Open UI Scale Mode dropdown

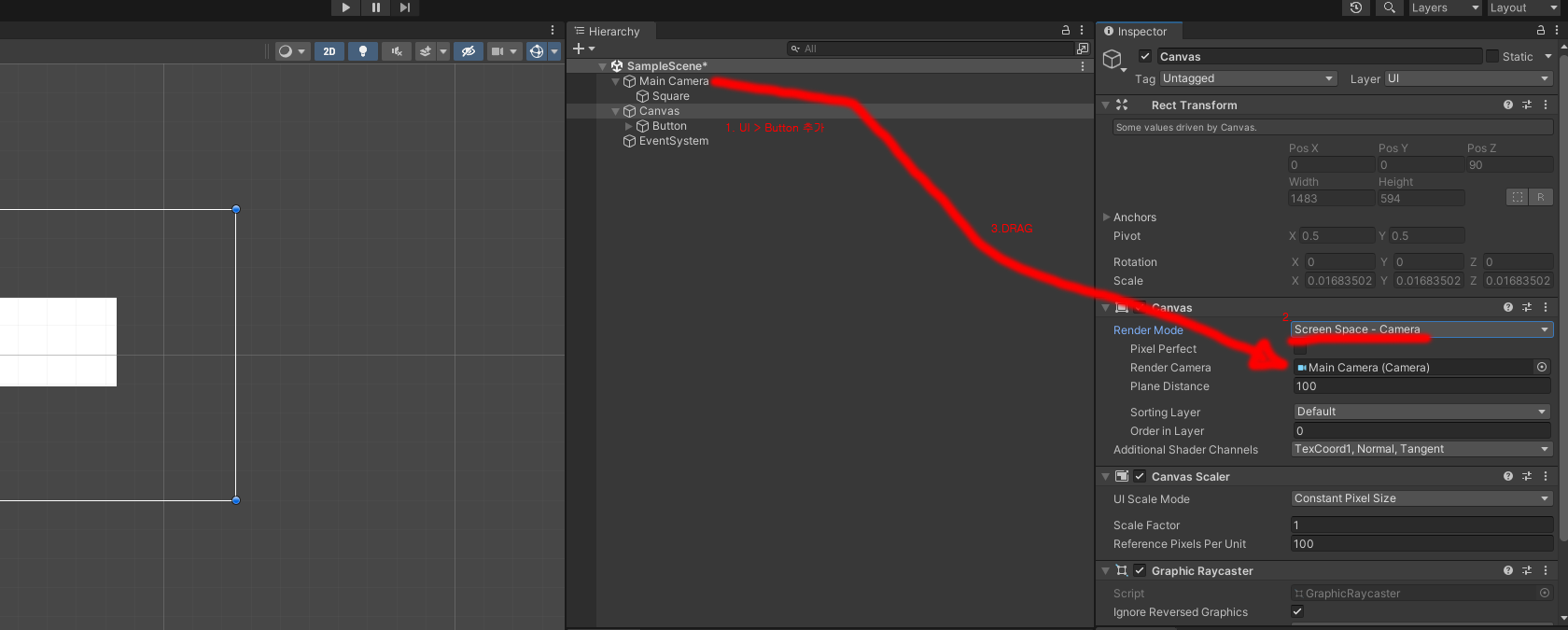click(x=1421, y=498)
